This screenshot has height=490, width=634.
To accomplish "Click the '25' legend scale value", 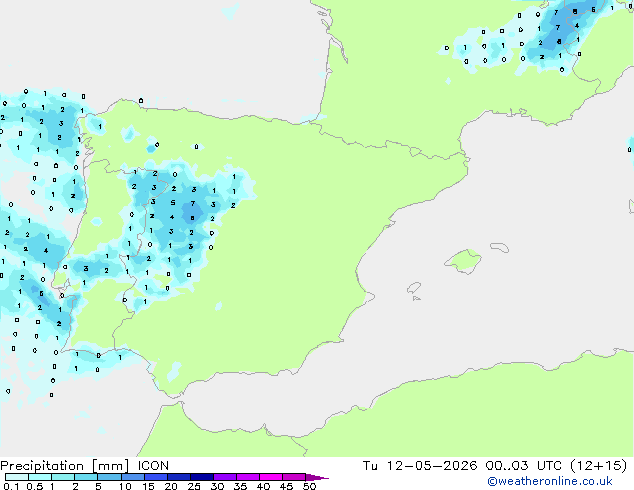I will pos(194,486).
